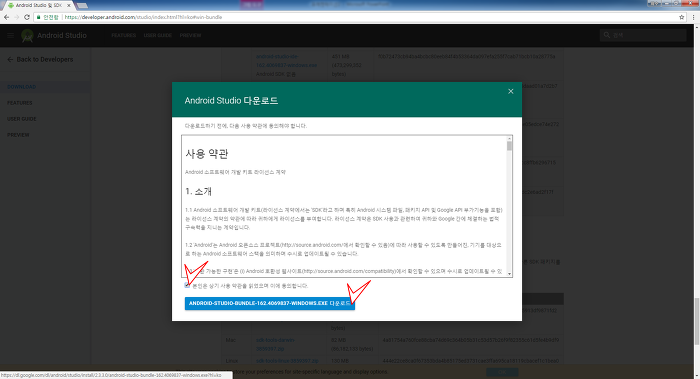Click OK on the bottom cookie banner
This screenshot has height=379, width=700.
click(x=502, y=372)
